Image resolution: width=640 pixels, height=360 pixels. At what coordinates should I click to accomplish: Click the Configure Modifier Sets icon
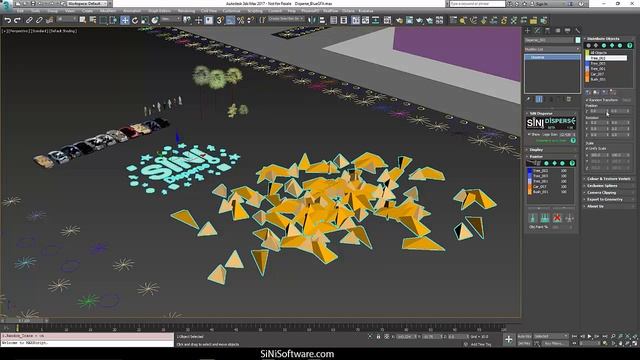[569, 99]
